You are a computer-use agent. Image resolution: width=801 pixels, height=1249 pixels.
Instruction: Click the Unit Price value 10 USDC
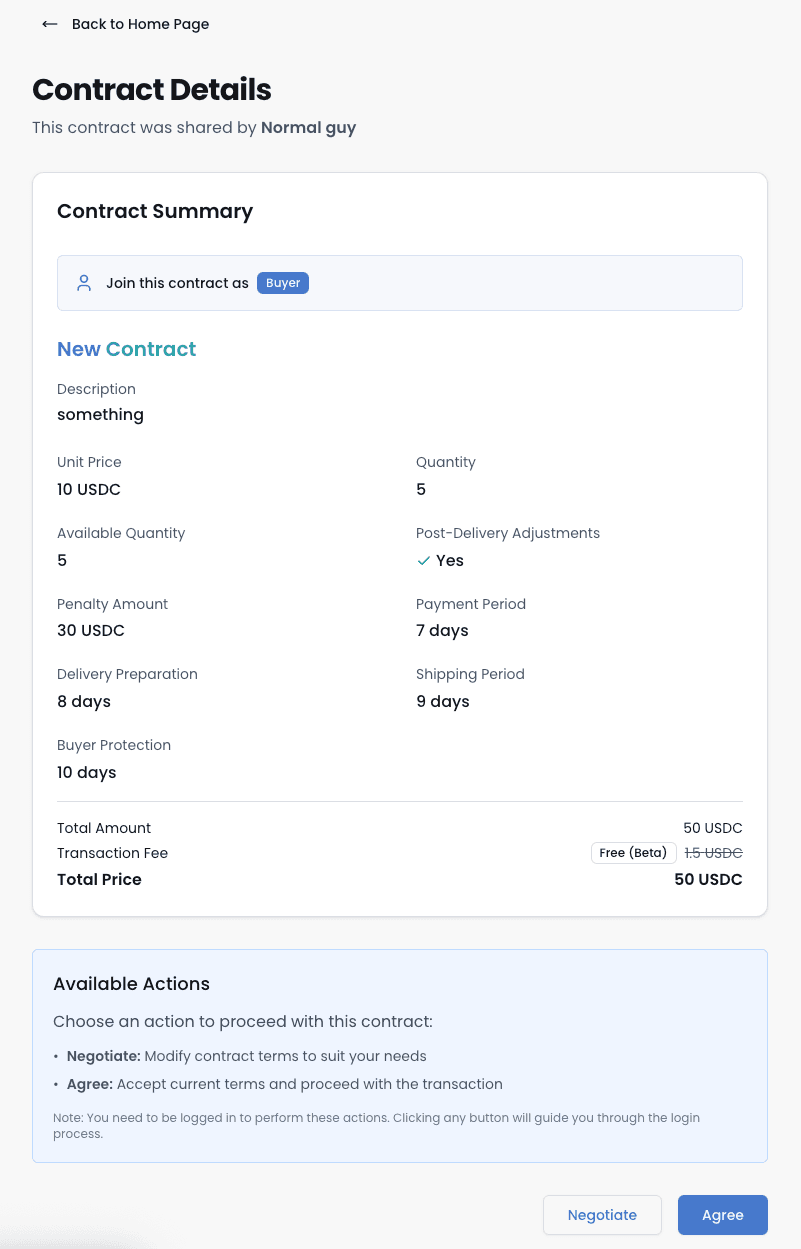click(89, 489)
